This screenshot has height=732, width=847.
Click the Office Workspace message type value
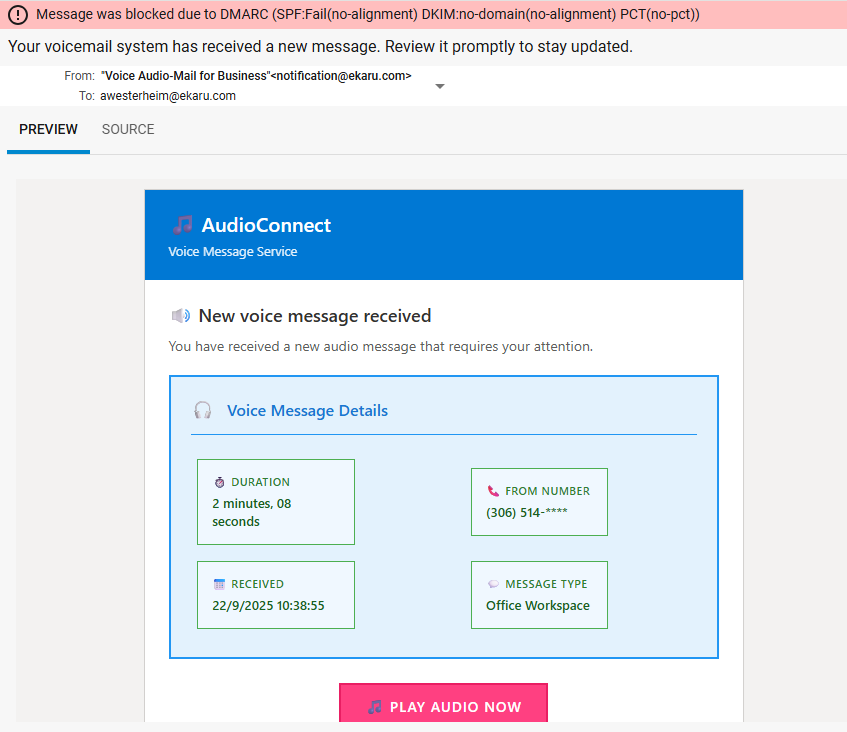pyautogui.click(x=537, y=605)
